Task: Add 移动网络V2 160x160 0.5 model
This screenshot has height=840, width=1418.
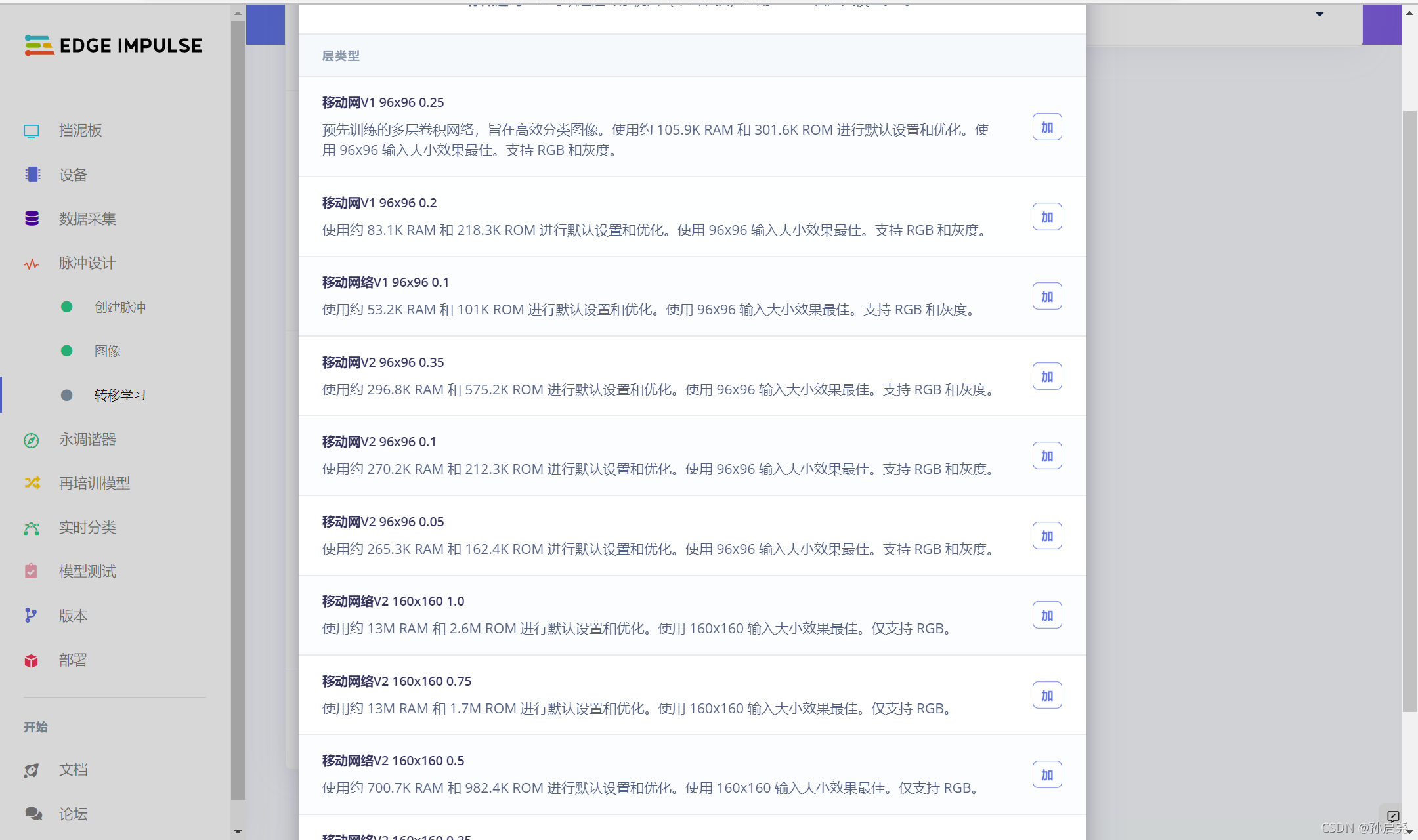Action: point(1046,775)
